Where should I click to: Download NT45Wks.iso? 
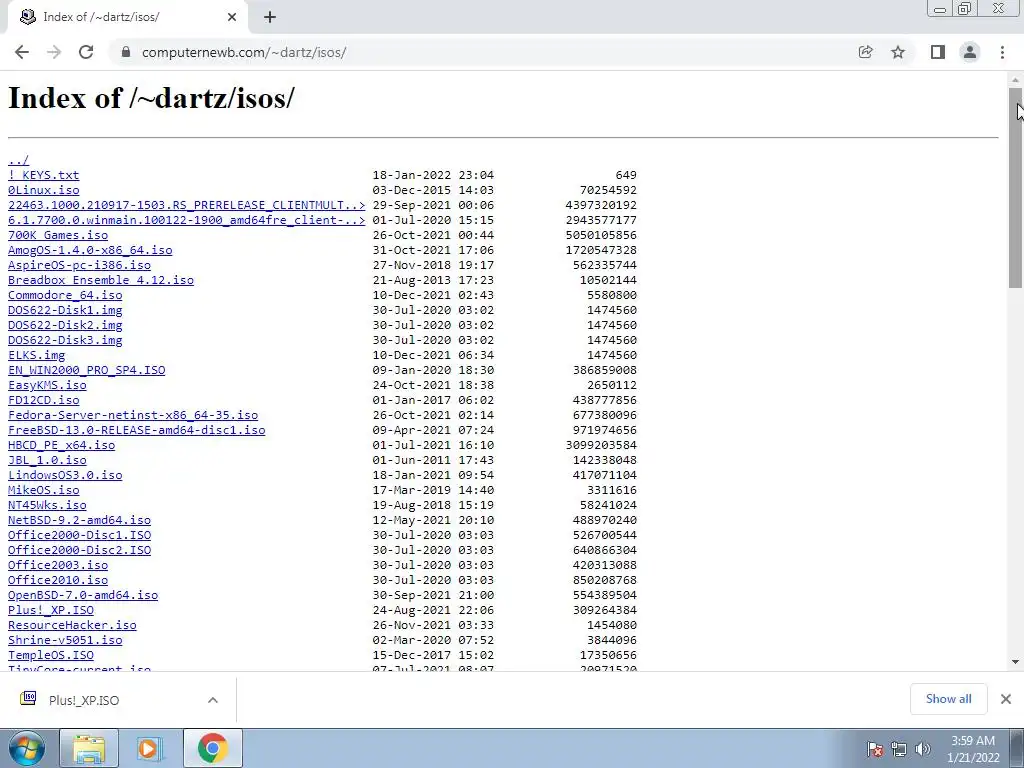47,505
